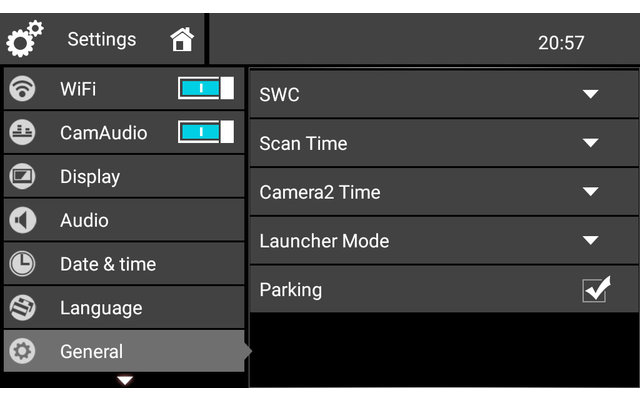Open the Scan Time dropdown

pyautogui.click(x=590, y=143)
